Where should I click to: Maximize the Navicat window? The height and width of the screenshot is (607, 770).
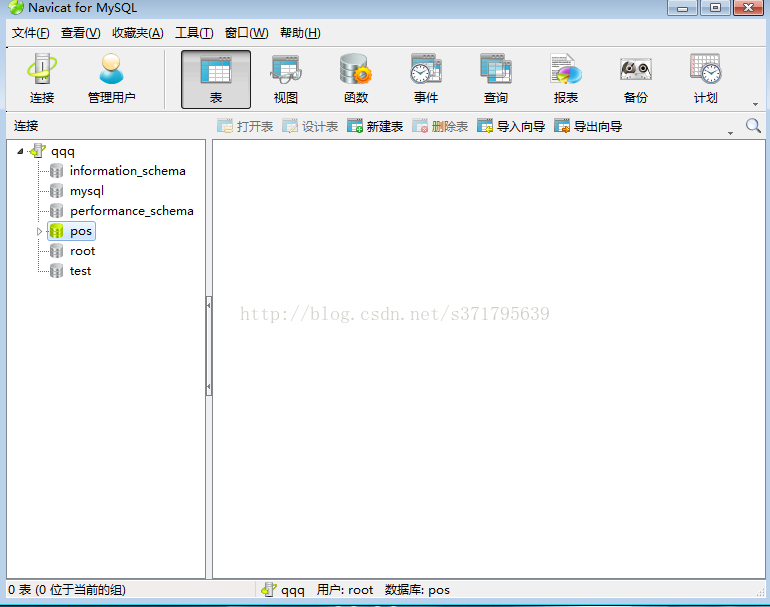[715, 8]
